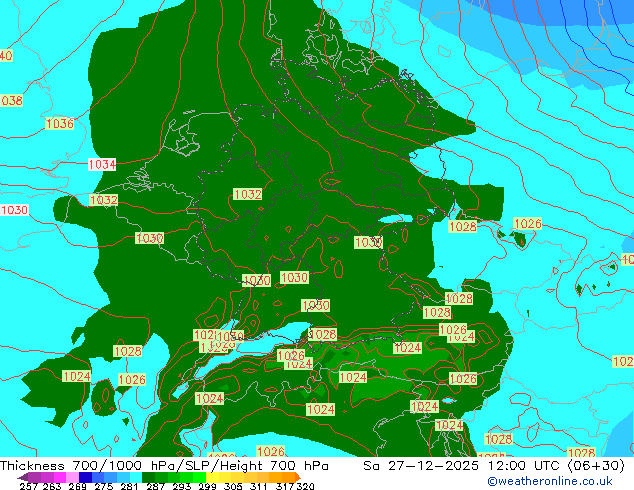
Task: Click the legend value 293
Action: pos(182,486)
